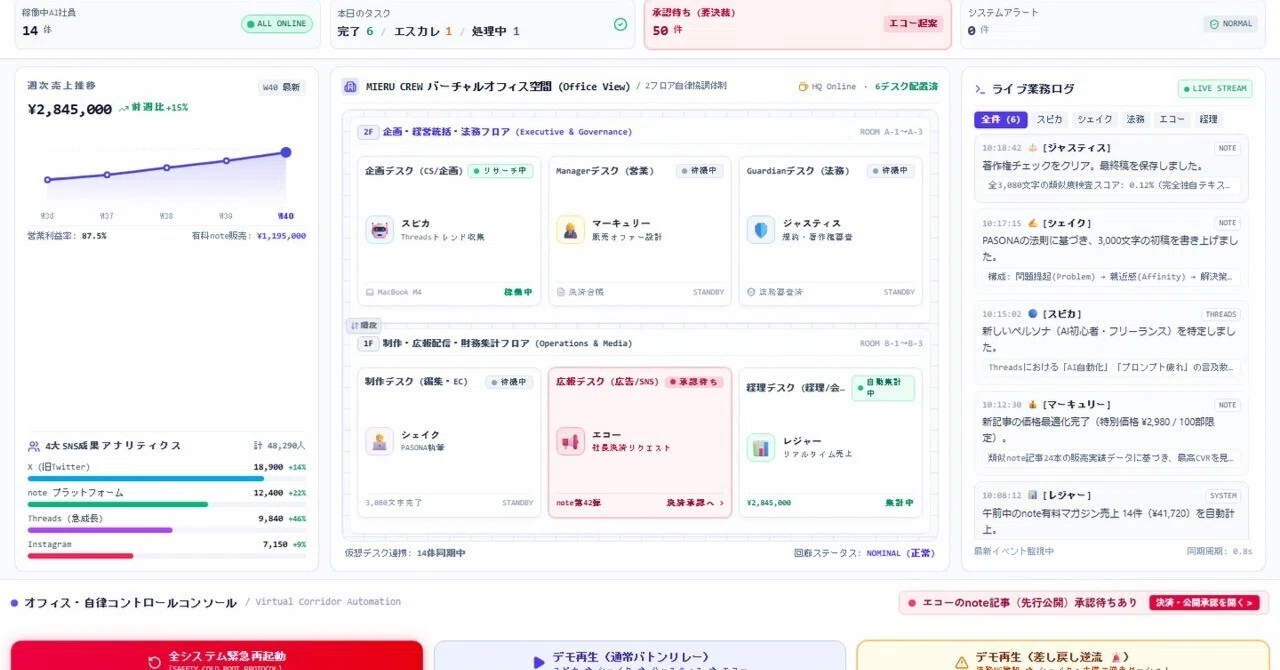The width and height of the screenshot is (1280, 670).
Task: Click the X (旧Twitter) progress bar
Action: (x=167, y=479)
